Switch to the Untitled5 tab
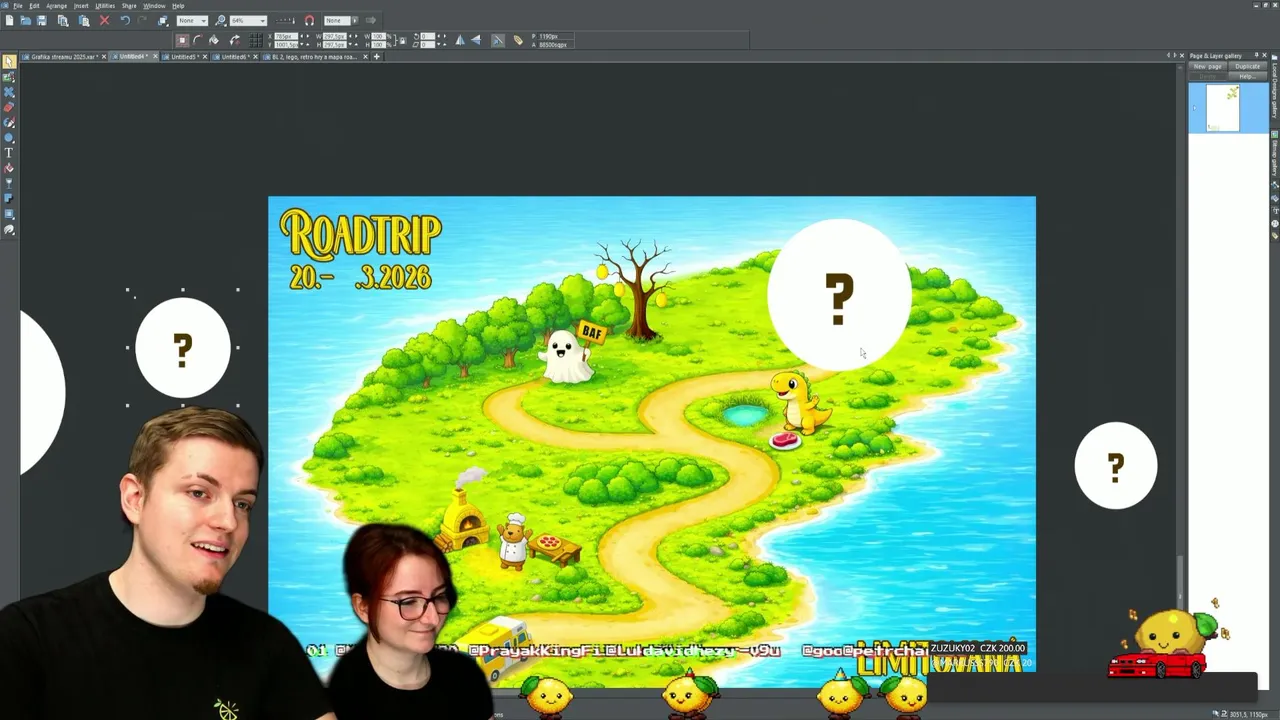The image size is (1280, 720). [x=183, y=57]
